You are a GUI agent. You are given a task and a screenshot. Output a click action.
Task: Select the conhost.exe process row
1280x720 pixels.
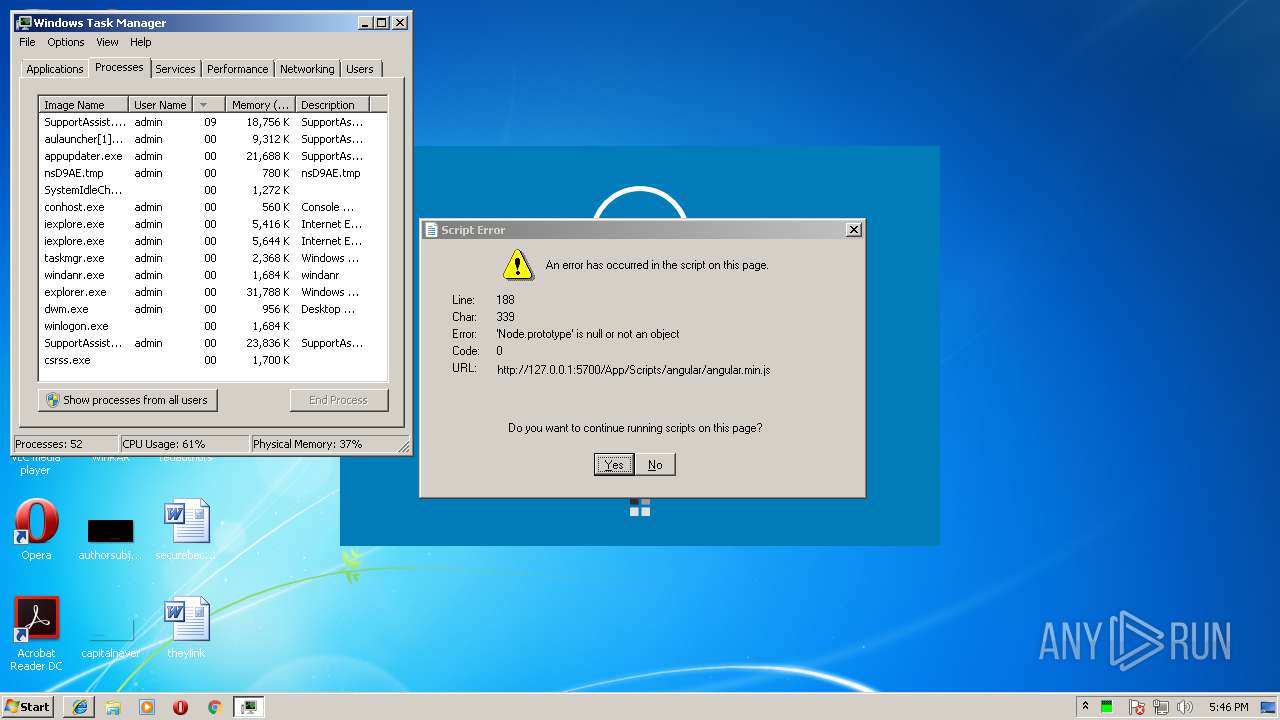point(213,207)
